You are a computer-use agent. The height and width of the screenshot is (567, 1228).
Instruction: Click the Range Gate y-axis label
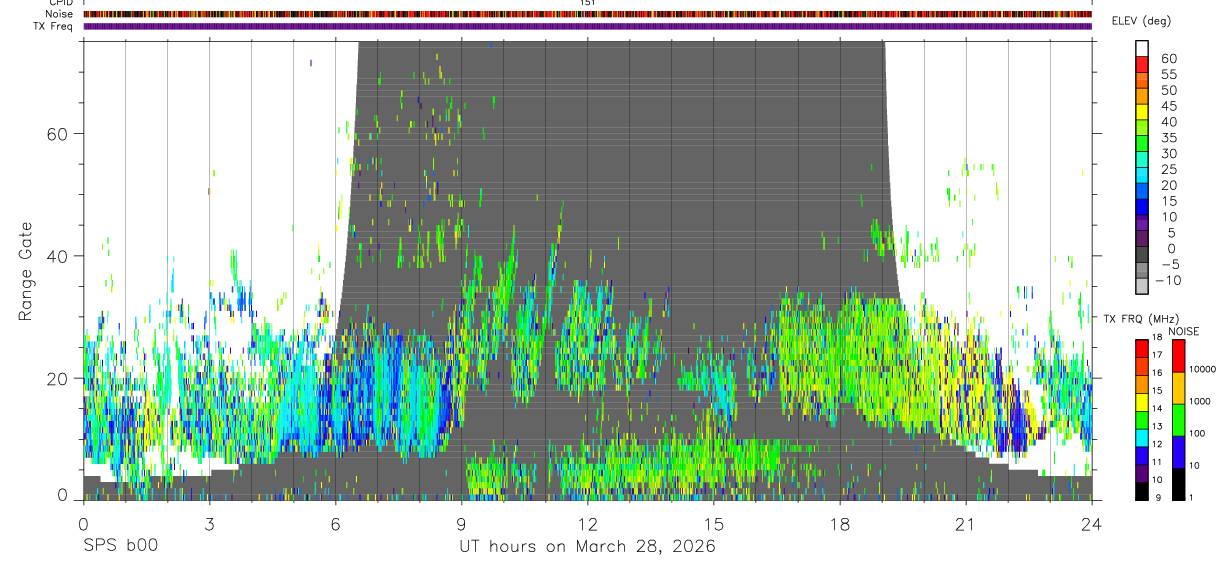pyautogui.click(x=25, y=270)
